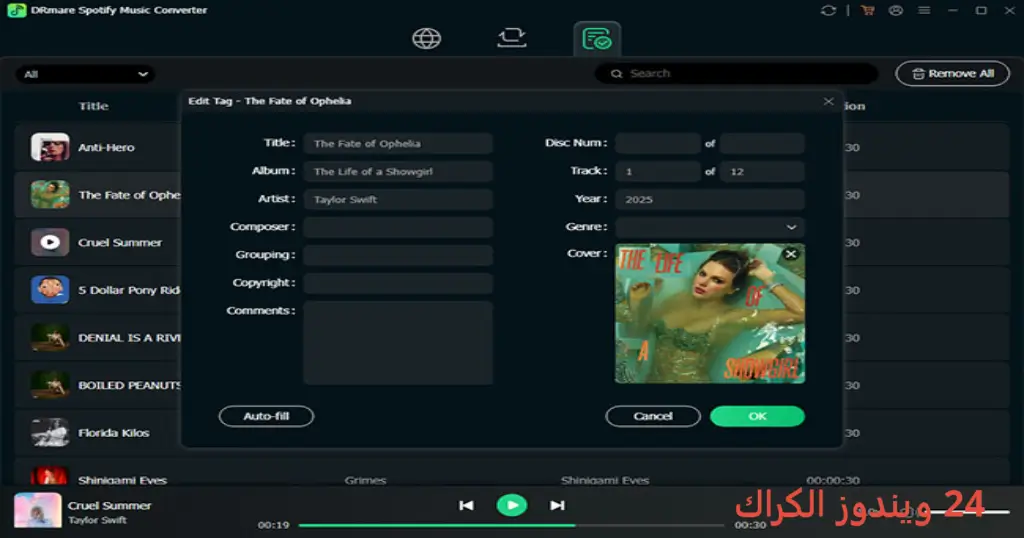Seek on the playback progress bar

tap(511, 525)
